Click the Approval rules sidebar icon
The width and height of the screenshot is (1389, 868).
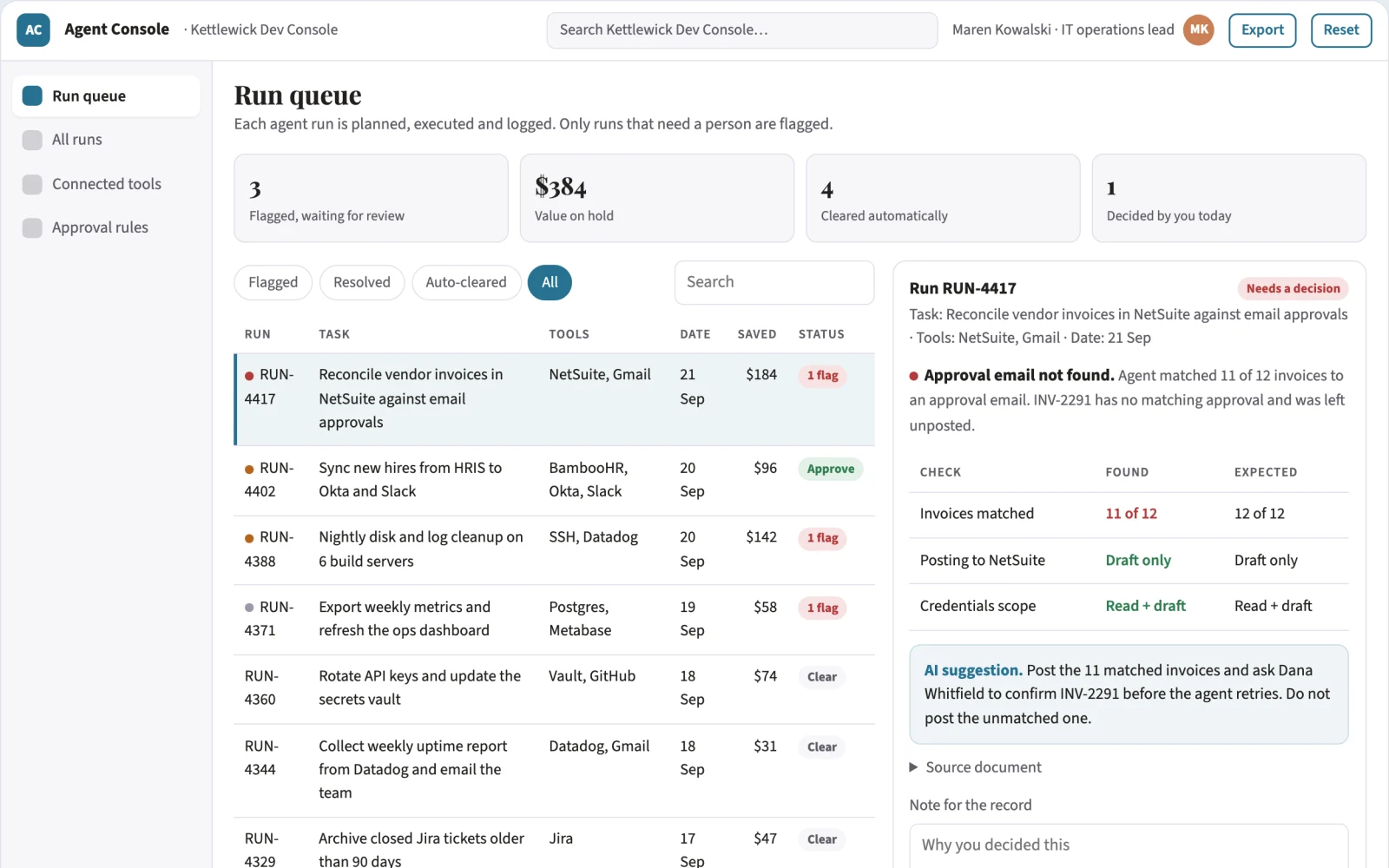[32, 227]
